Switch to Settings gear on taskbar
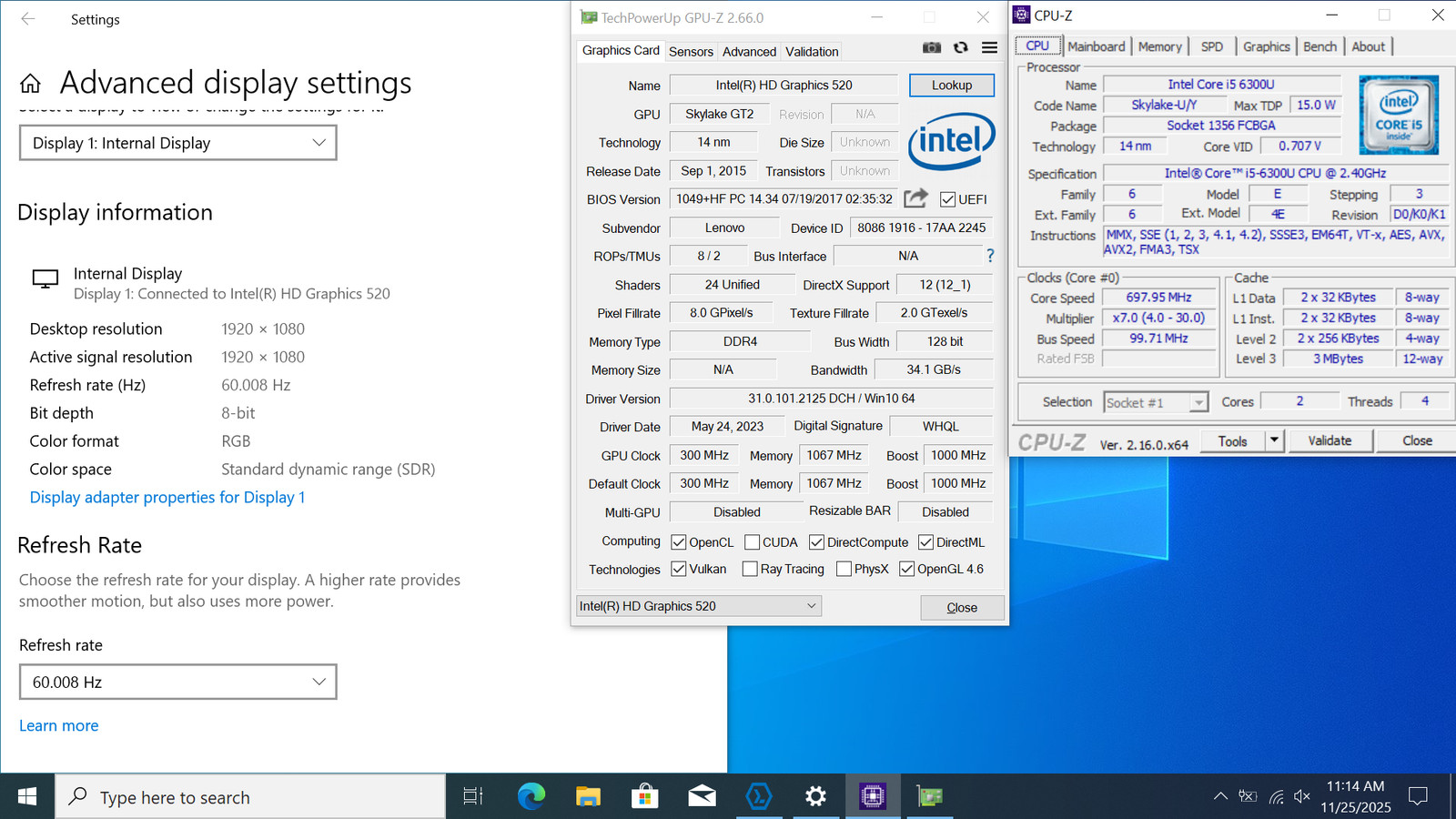Image resolution: width=1456 pixels, height=819 pixels. [815, 797]
